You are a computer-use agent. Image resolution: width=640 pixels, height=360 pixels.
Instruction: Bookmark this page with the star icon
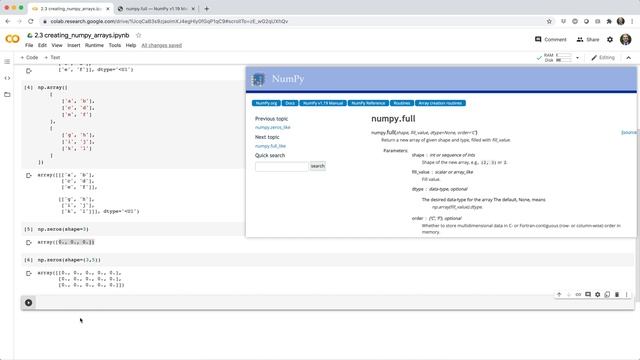(x=549, y=21)
